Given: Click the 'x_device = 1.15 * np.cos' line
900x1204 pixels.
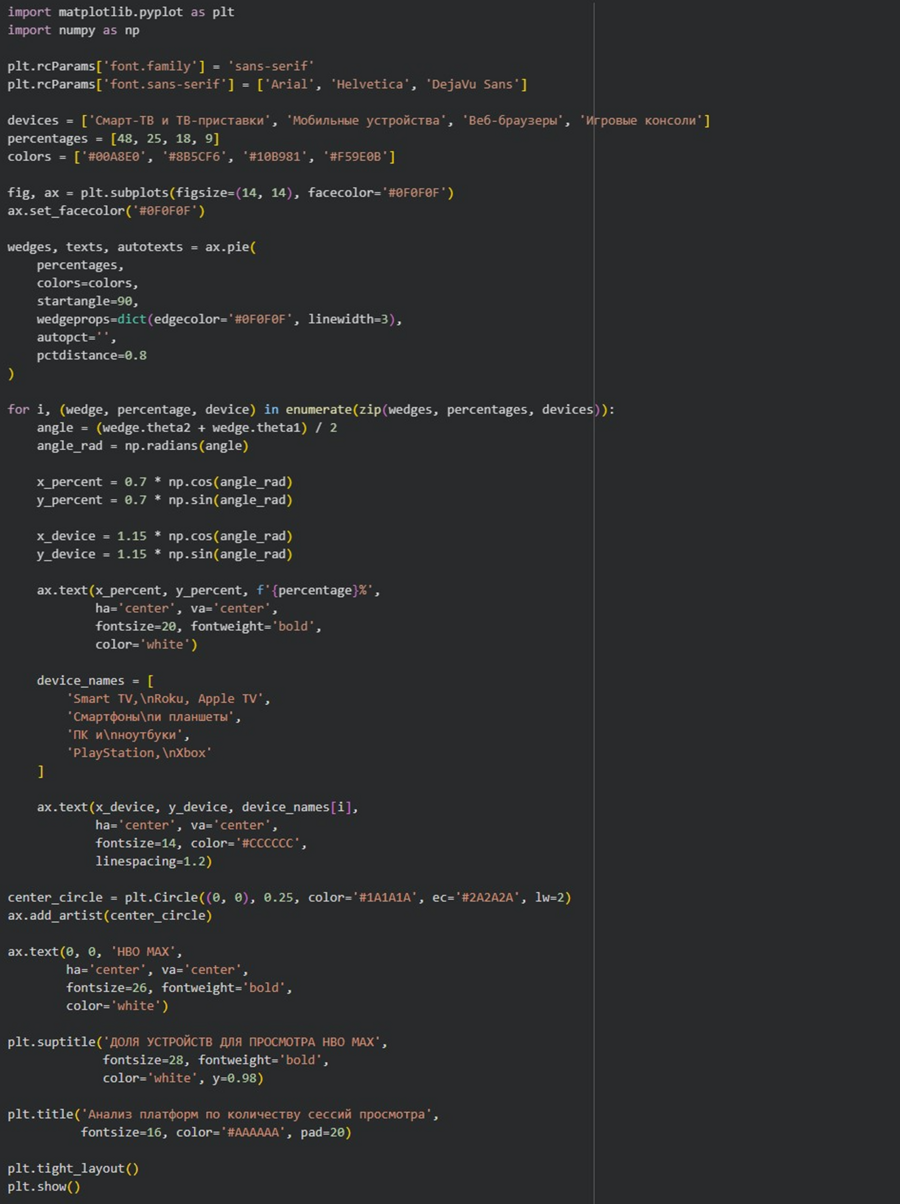Looking at the screenshot, I should click(x=165, y=536).
